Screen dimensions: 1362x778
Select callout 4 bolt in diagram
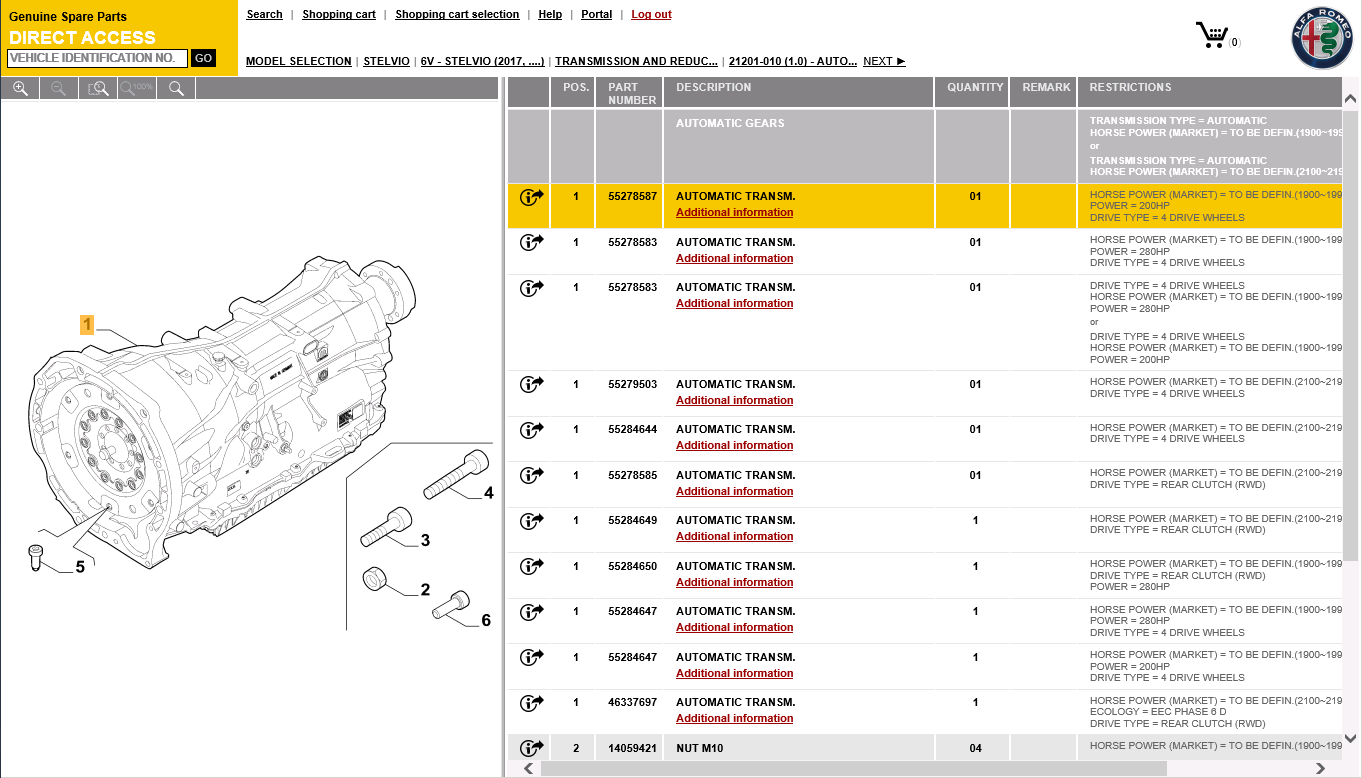(489, 493)
